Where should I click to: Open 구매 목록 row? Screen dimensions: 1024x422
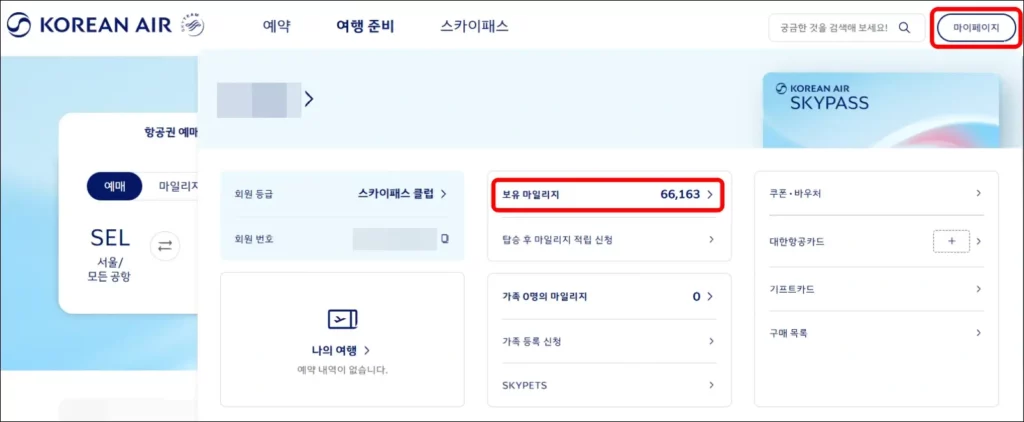coord(876,333)
